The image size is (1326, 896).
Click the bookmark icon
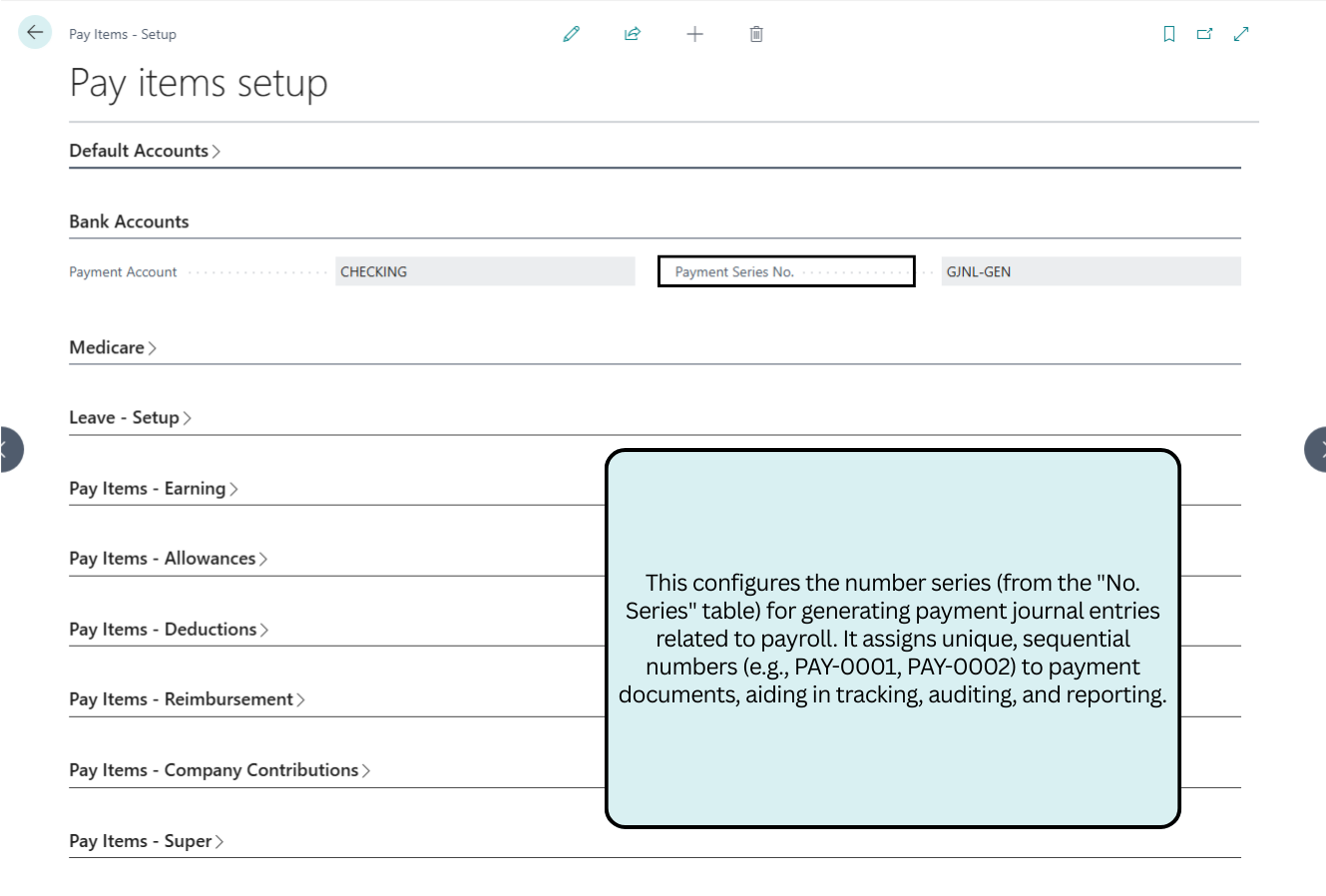tap(1169, 34)
